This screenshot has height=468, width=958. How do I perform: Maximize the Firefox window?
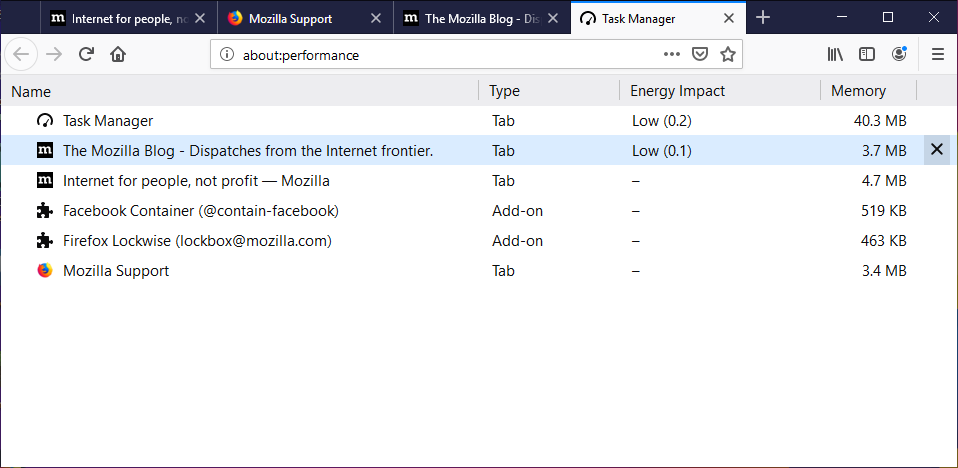click(888, 18)
